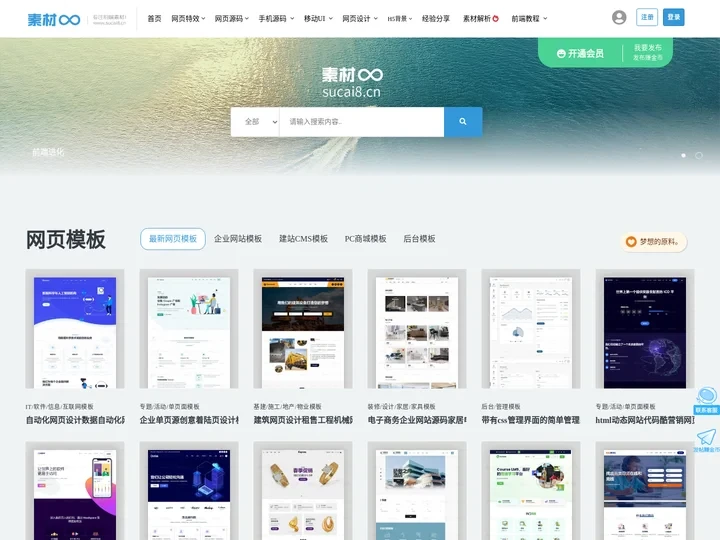Click the 梦想的原料 pill button

tap(654, 242)
